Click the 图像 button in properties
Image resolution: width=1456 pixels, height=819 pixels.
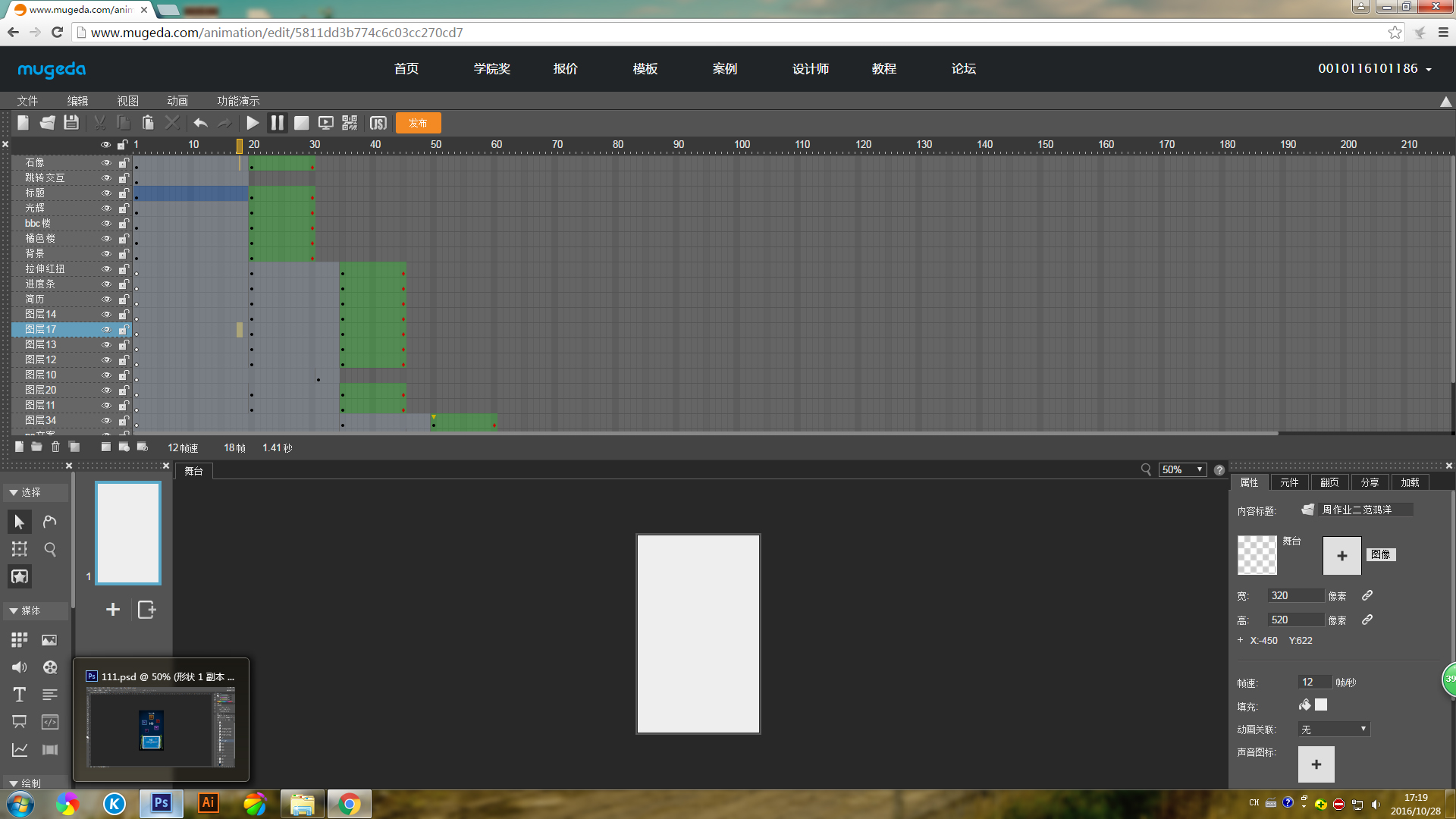pyautogui.click(x=1381, y=554)
